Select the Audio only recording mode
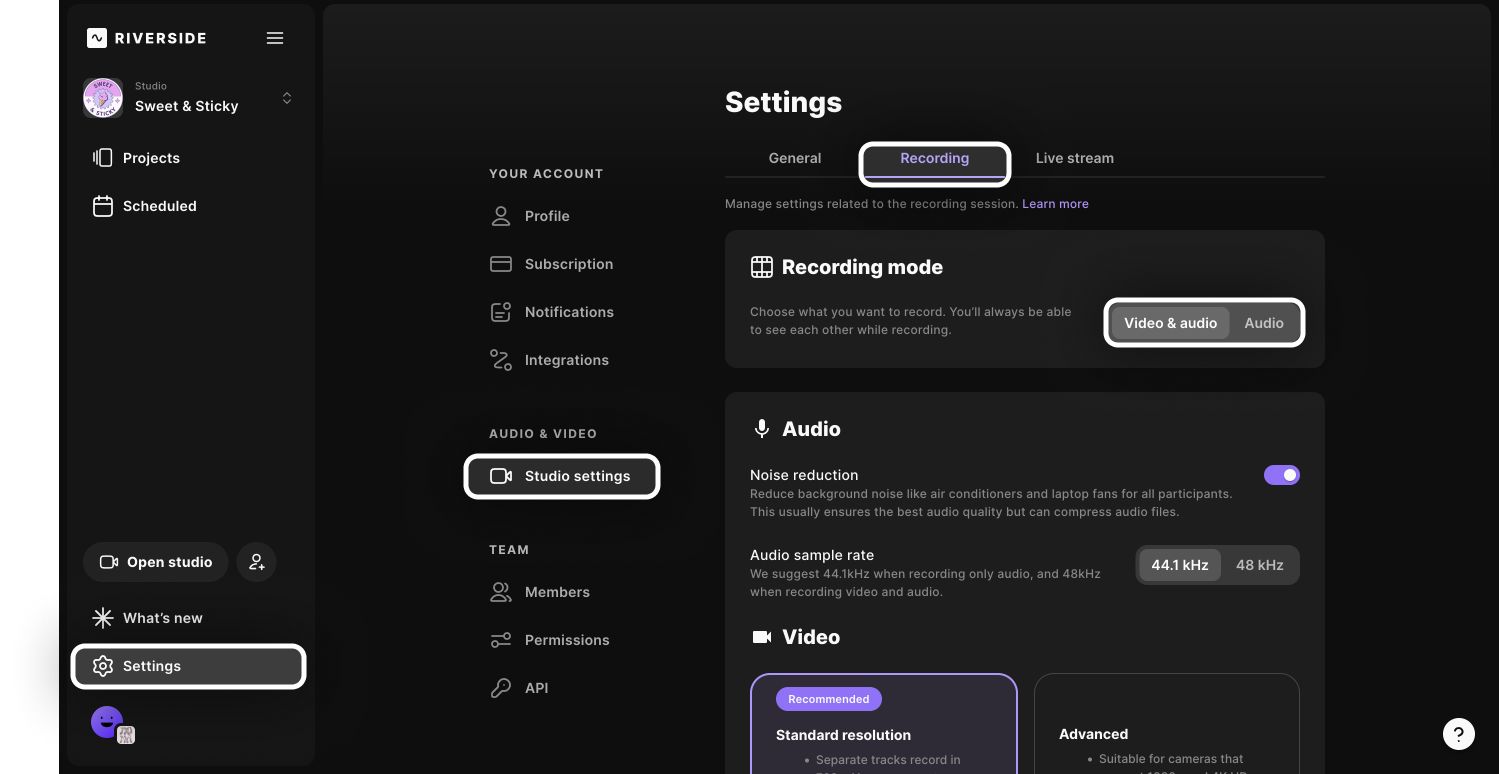 coord(1263,323)
